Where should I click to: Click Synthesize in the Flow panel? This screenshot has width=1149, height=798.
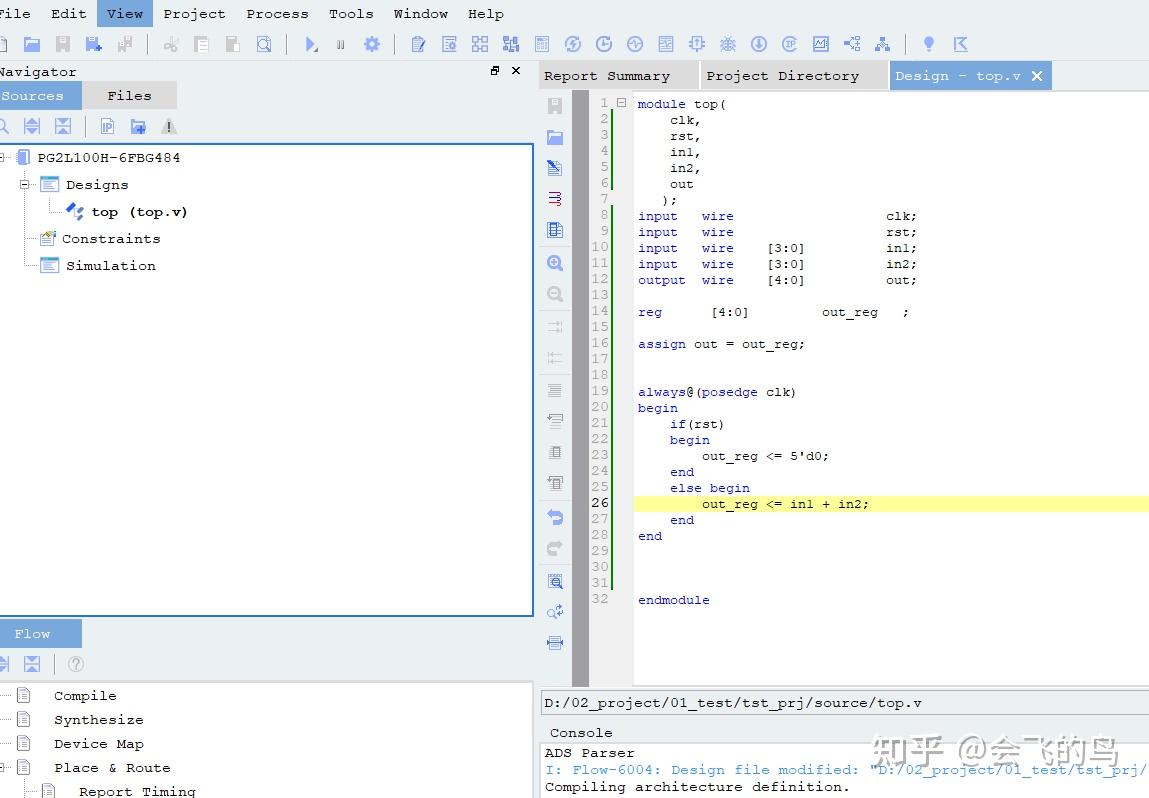point(98,720)
